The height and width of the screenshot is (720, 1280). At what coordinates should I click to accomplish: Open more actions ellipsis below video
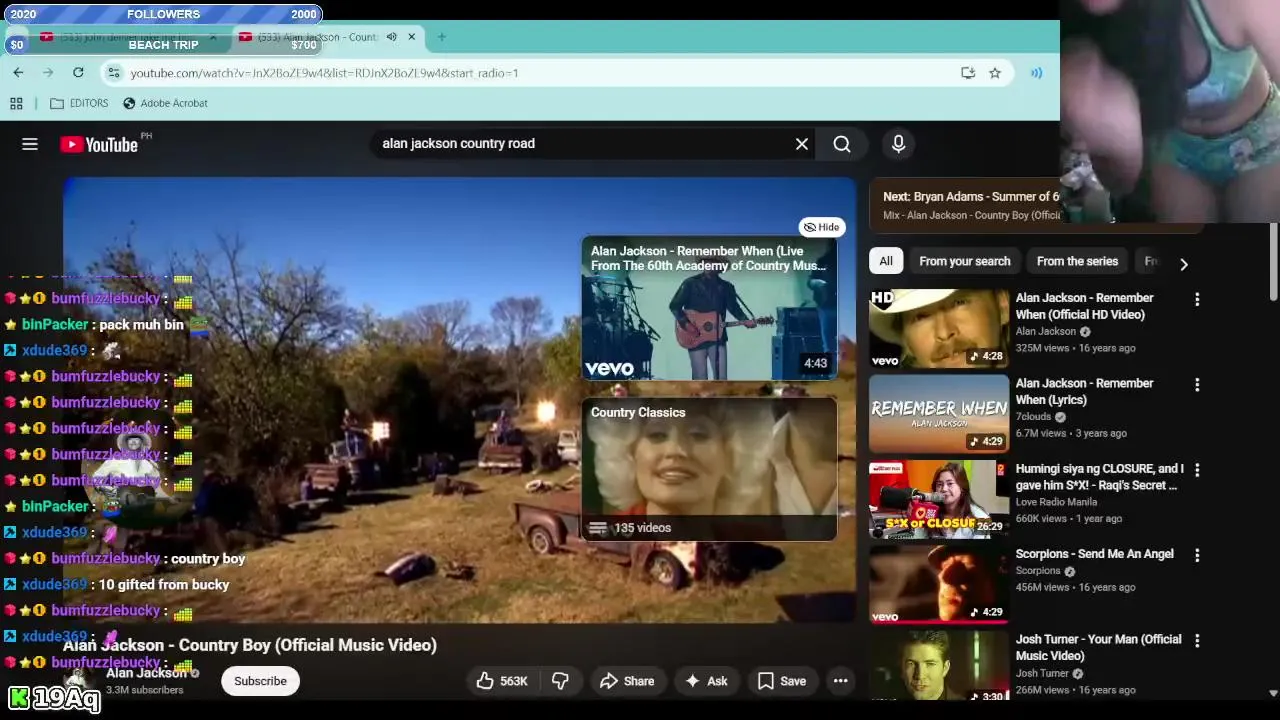841,681
